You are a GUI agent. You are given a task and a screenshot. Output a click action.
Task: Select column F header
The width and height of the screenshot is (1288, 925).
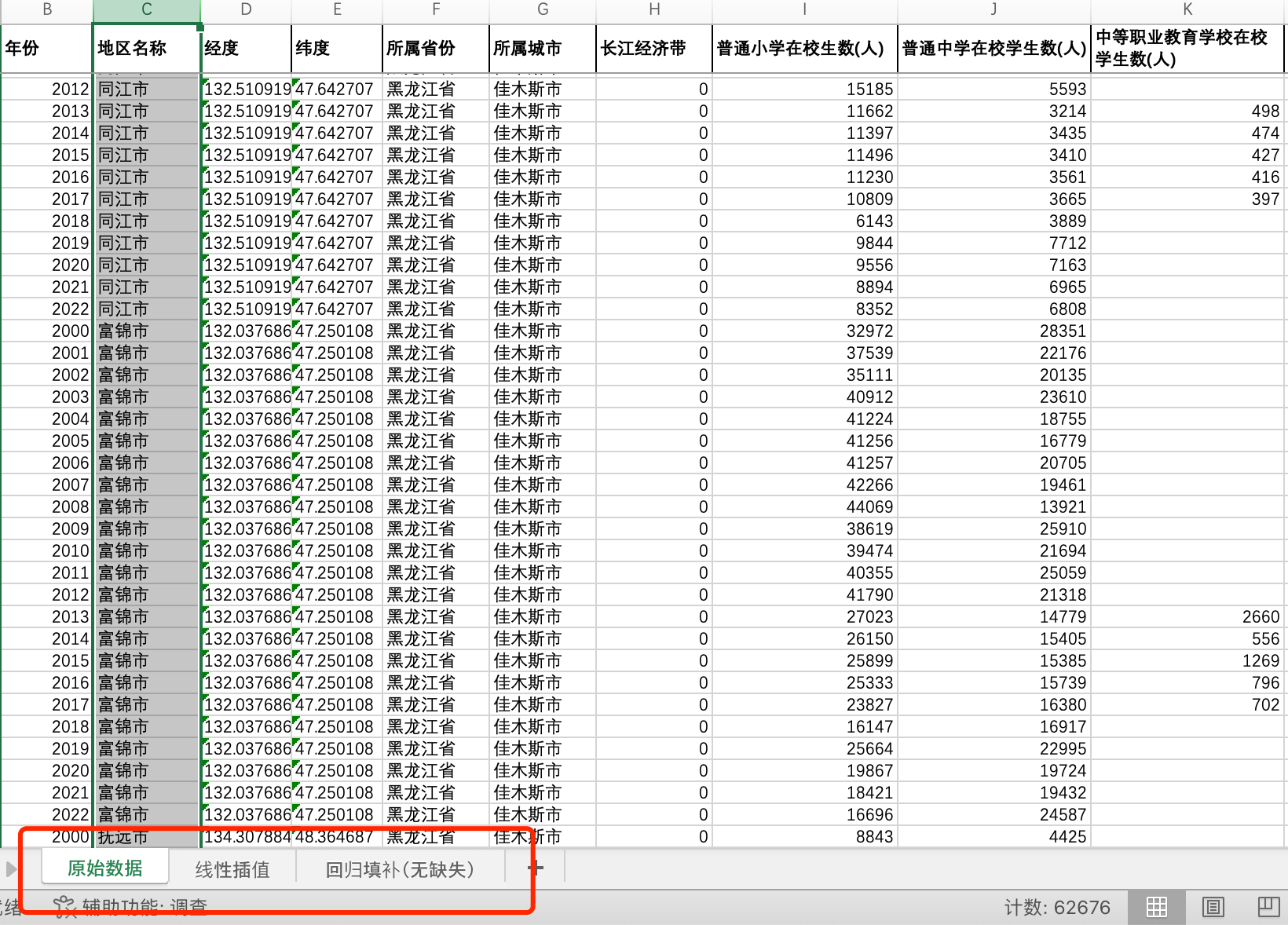click(436, 10)
